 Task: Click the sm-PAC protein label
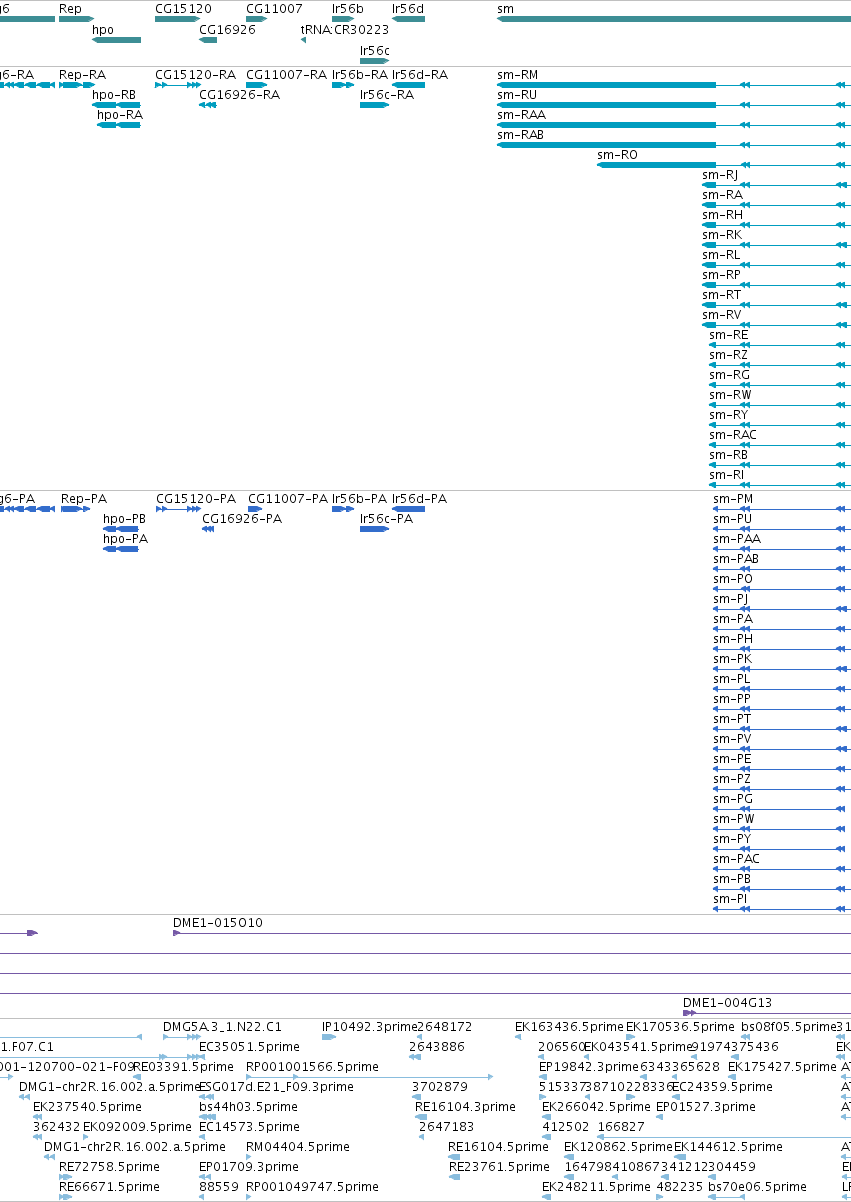click(736, 859)
